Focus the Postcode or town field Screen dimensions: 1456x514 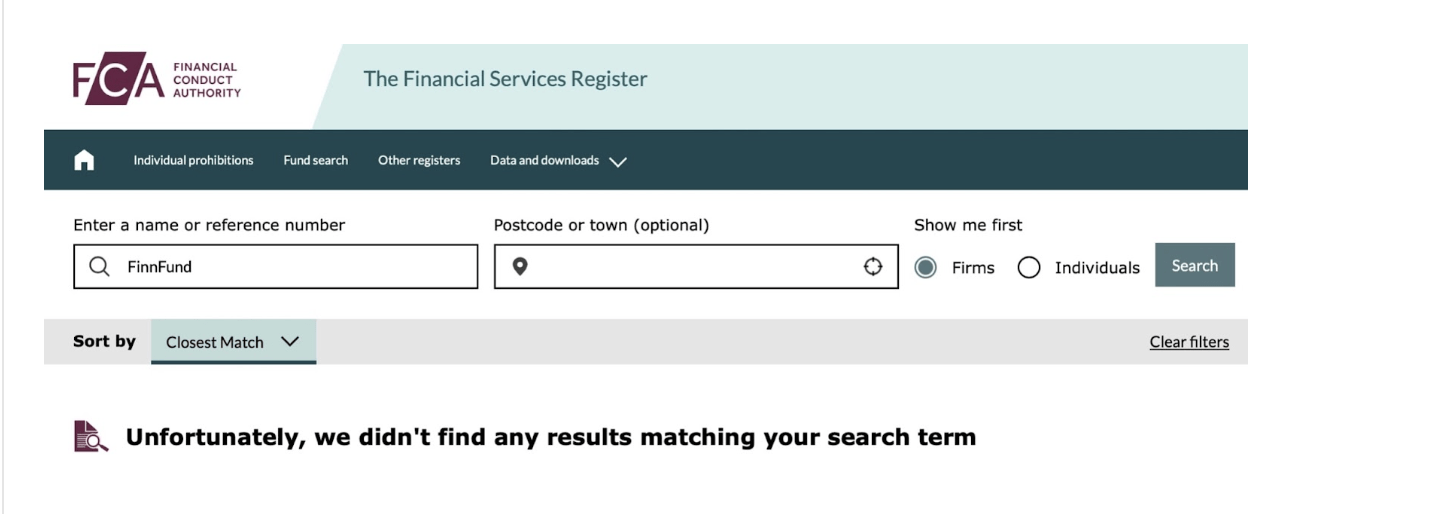[x=696, y=267]
